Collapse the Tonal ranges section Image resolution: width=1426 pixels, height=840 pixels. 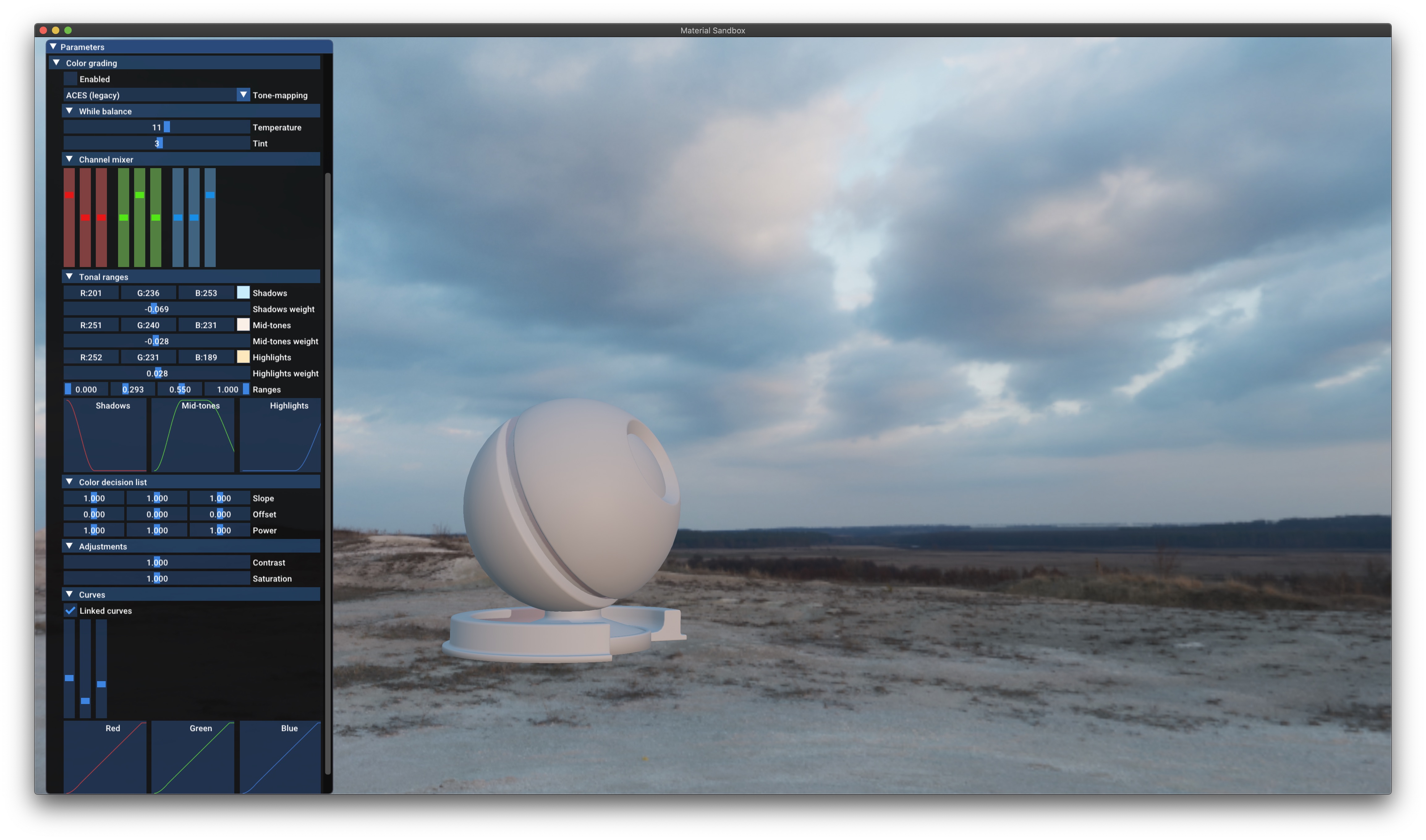(70, 277)
